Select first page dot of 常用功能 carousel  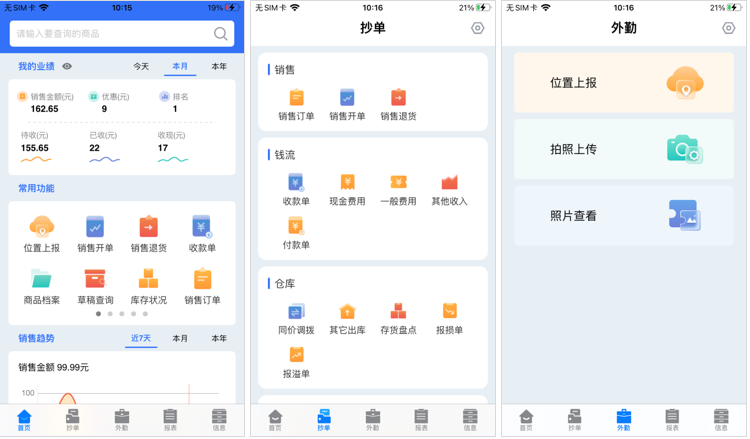click(x=99, y=314)
